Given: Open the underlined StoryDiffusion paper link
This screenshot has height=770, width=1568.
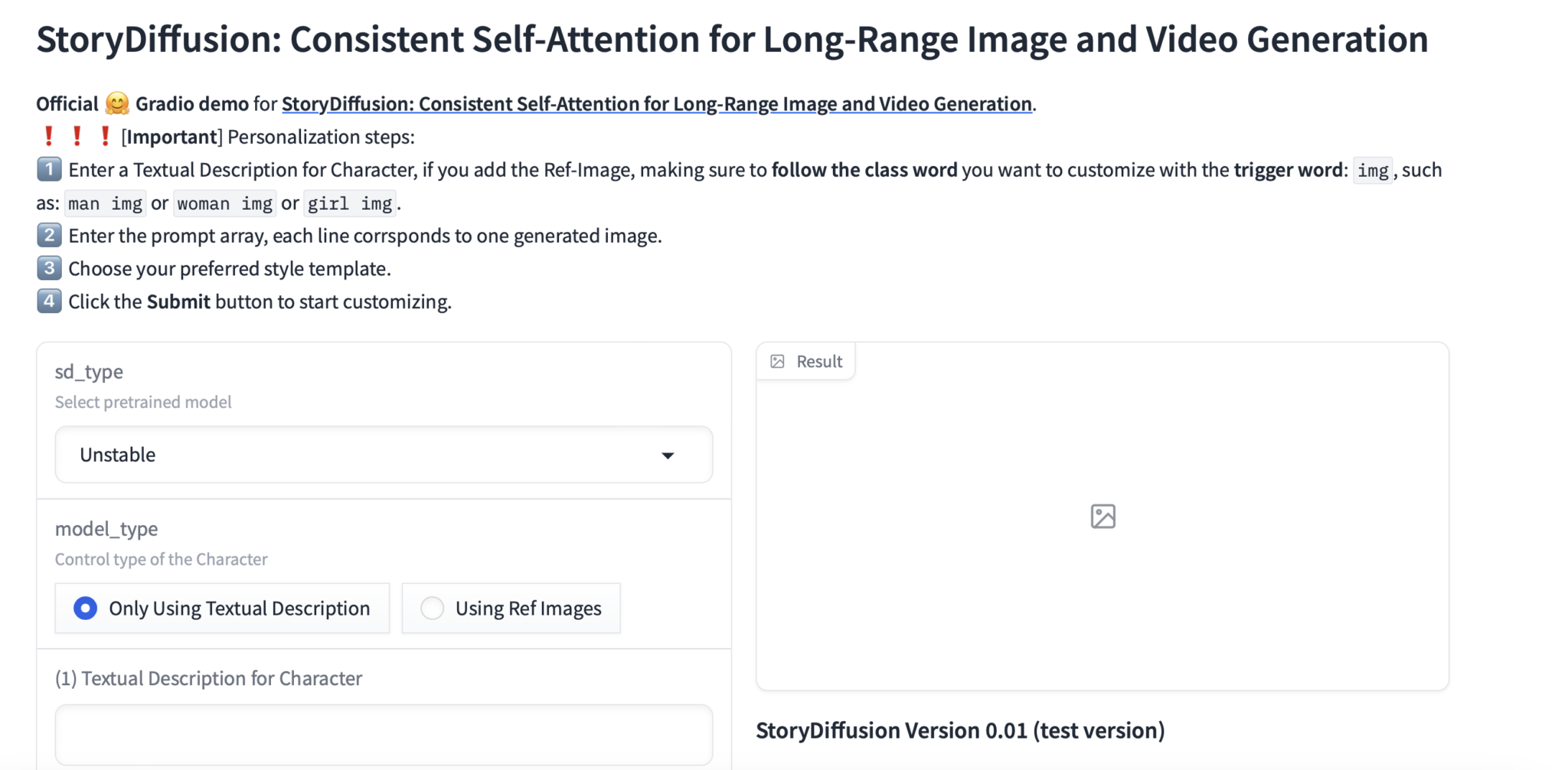Looking at the screenshot, I should 656,103.
